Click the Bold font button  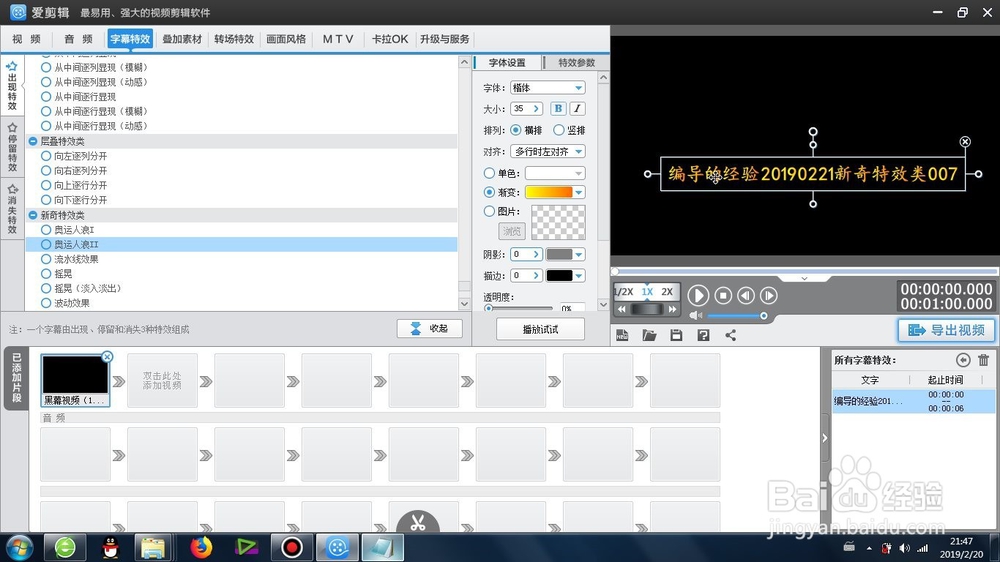pos(558,108)
